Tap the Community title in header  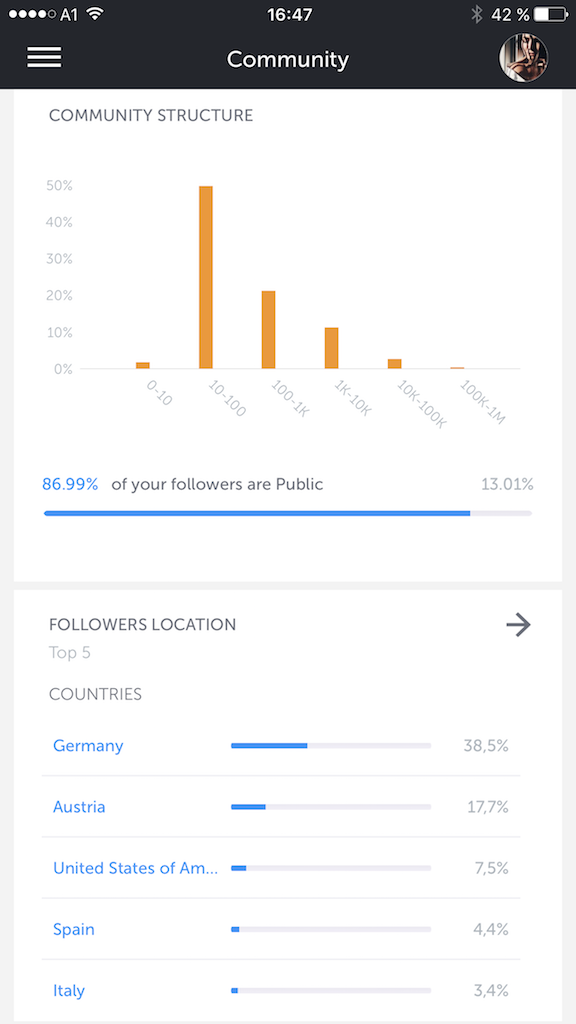coord(288,59)
